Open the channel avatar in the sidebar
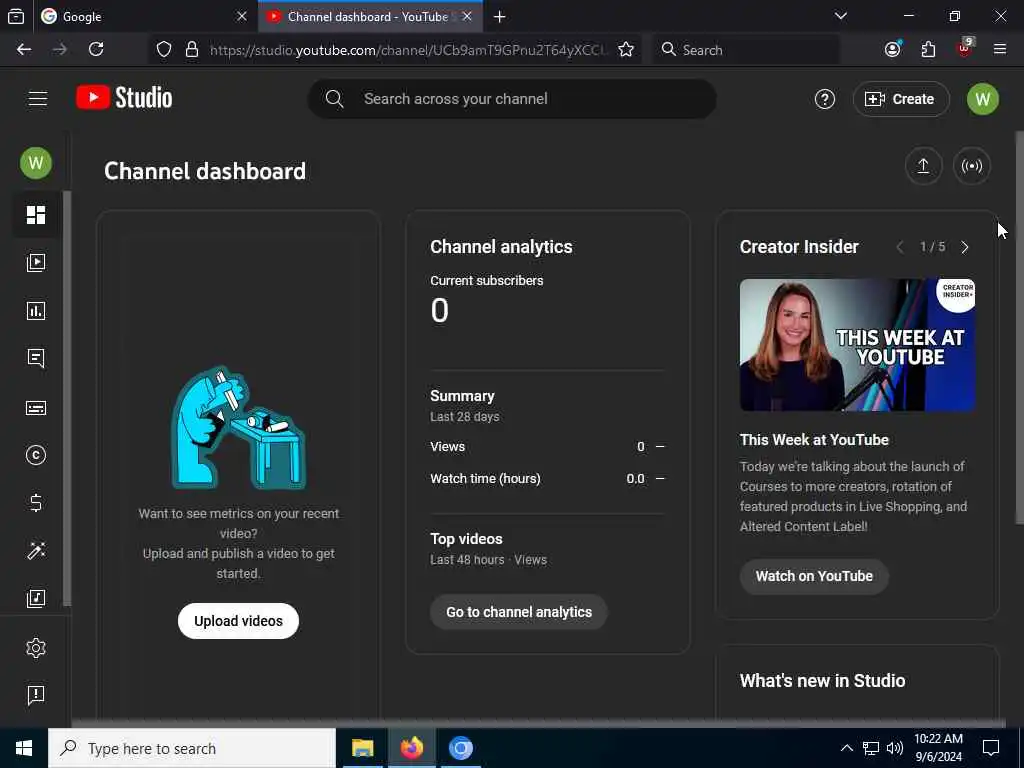Viewport: 1024px width, 768px height. pyautogui.click(x=36, y=163)
